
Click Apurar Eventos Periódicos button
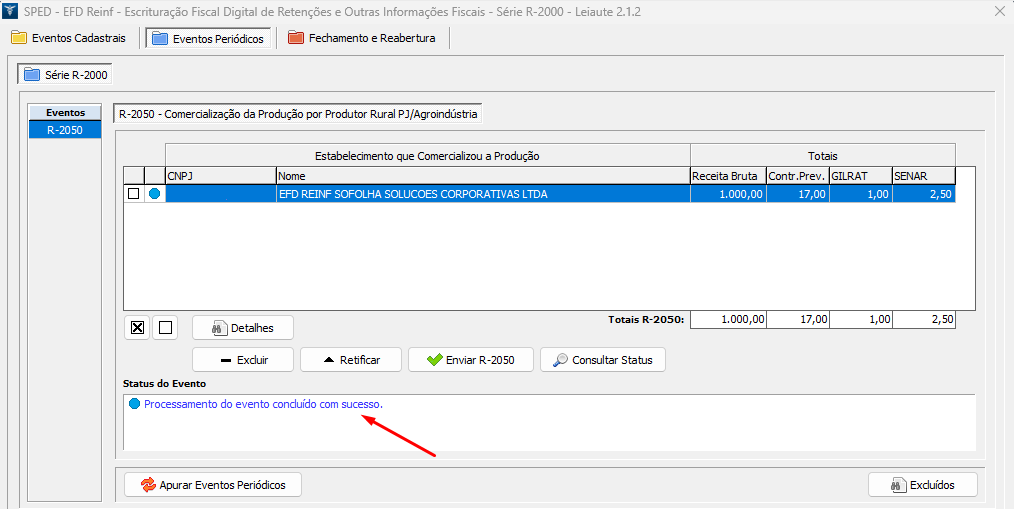tap(213, 485)
